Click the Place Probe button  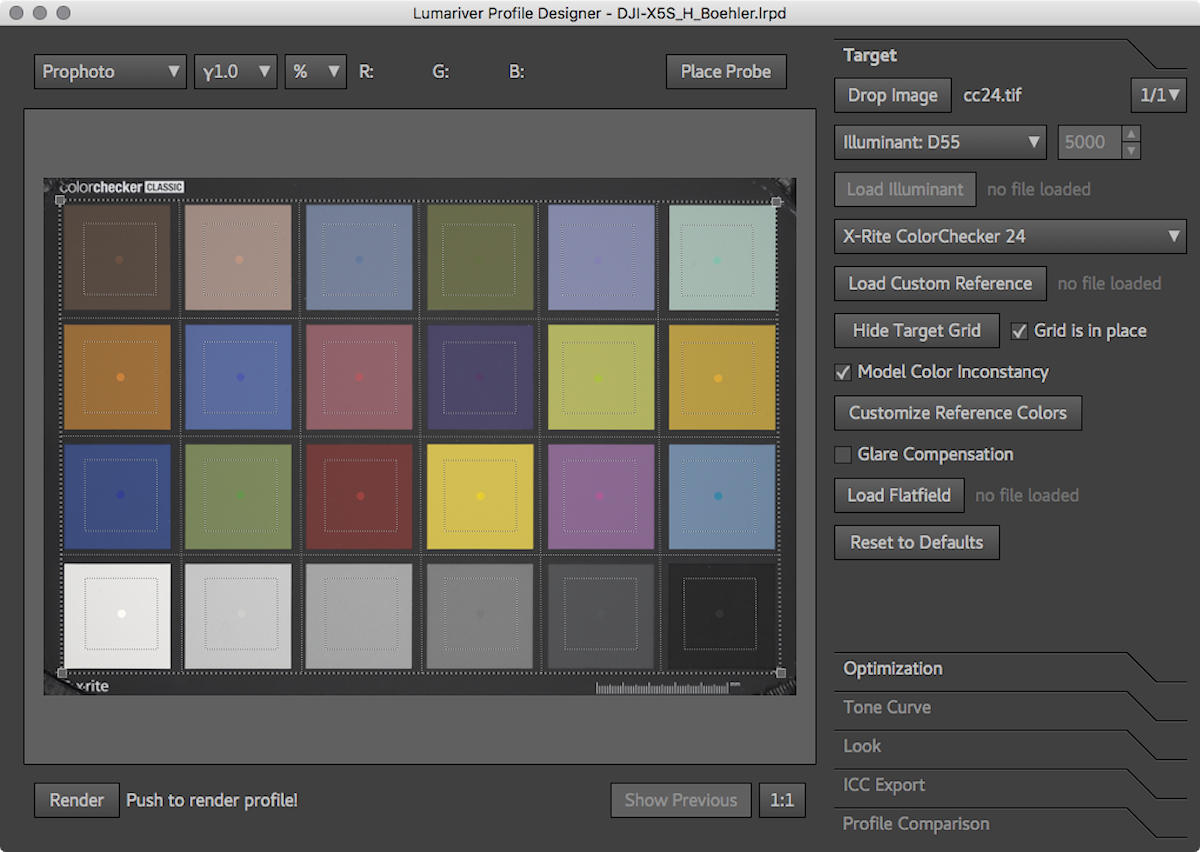click(x=725, y=72)
